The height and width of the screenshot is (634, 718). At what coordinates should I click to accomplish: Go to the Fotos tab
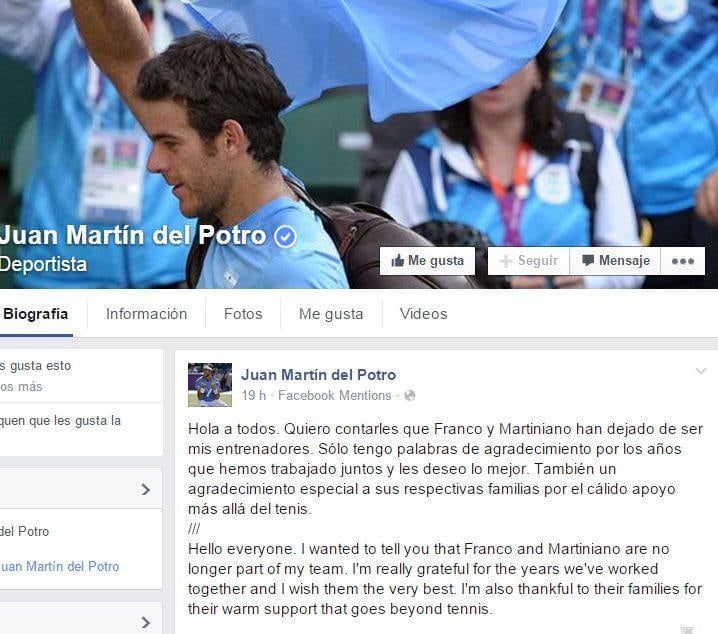243,314
